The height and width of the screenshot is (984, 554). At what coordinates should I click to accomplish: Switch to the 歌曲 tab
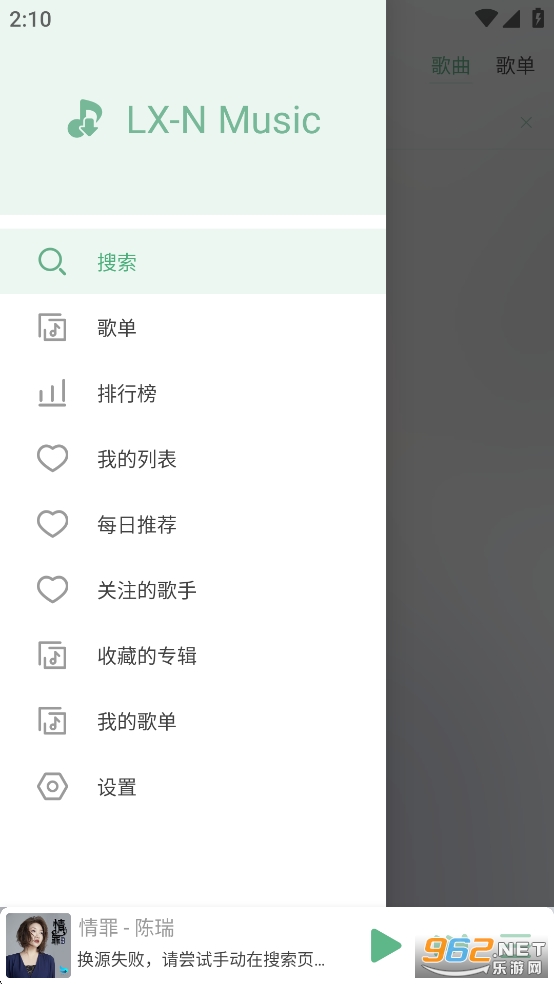tap(450, 65)
